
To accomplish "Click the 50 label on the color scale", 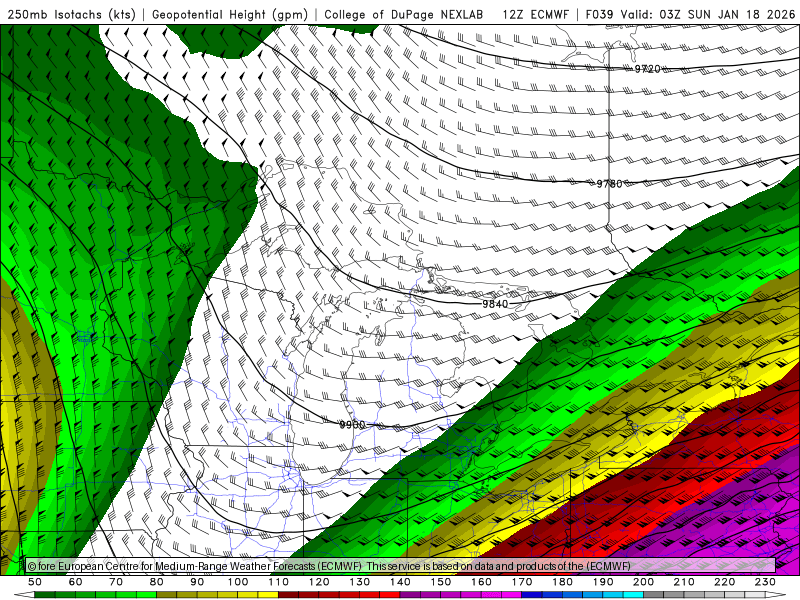I will 35,582.
